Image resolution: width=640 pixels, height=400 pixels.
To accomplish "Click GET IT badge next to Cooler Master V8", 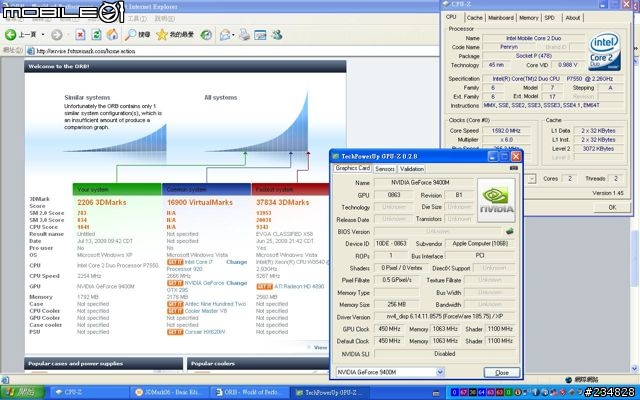I will (175, 311).
